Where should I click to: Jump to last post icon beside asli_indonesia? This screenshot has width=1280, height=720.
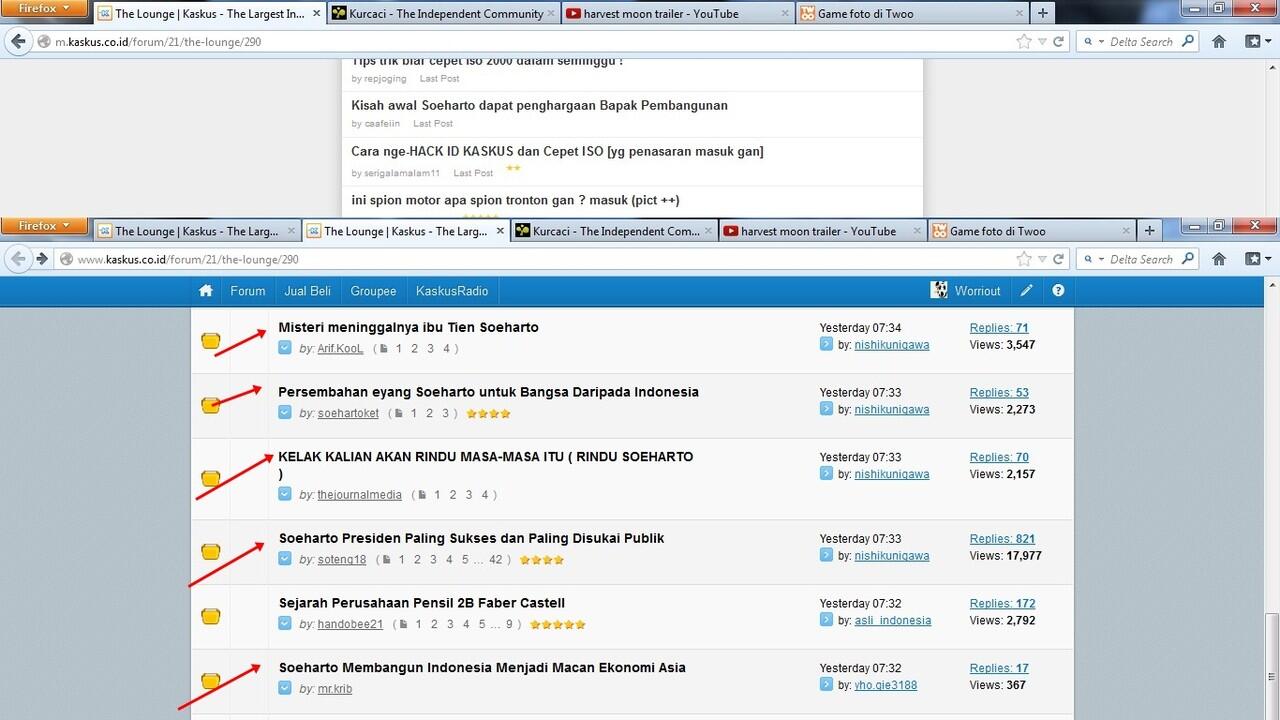point(826,620)
